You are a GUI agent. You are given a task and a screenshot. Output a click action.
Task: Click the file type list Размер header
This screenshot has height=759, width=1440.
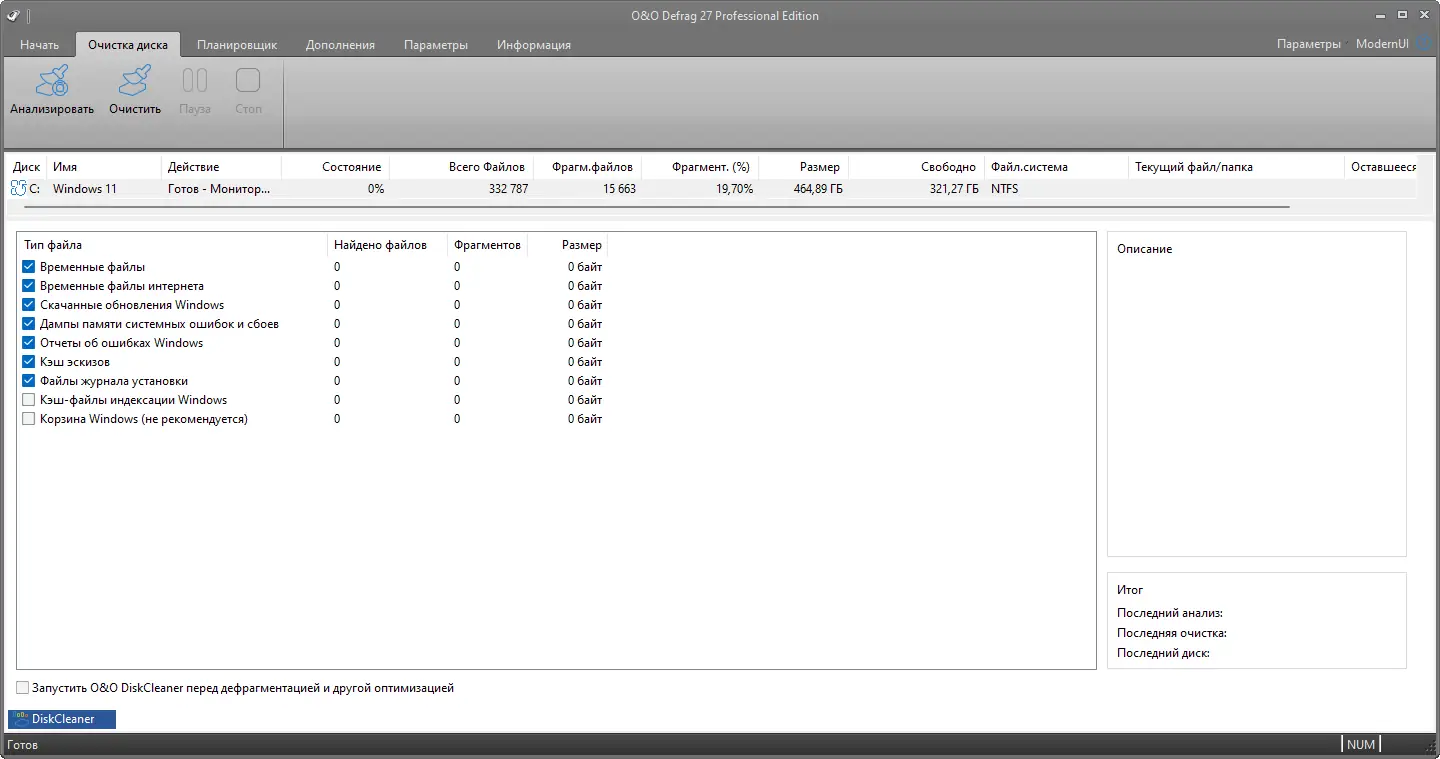(567, 245)
